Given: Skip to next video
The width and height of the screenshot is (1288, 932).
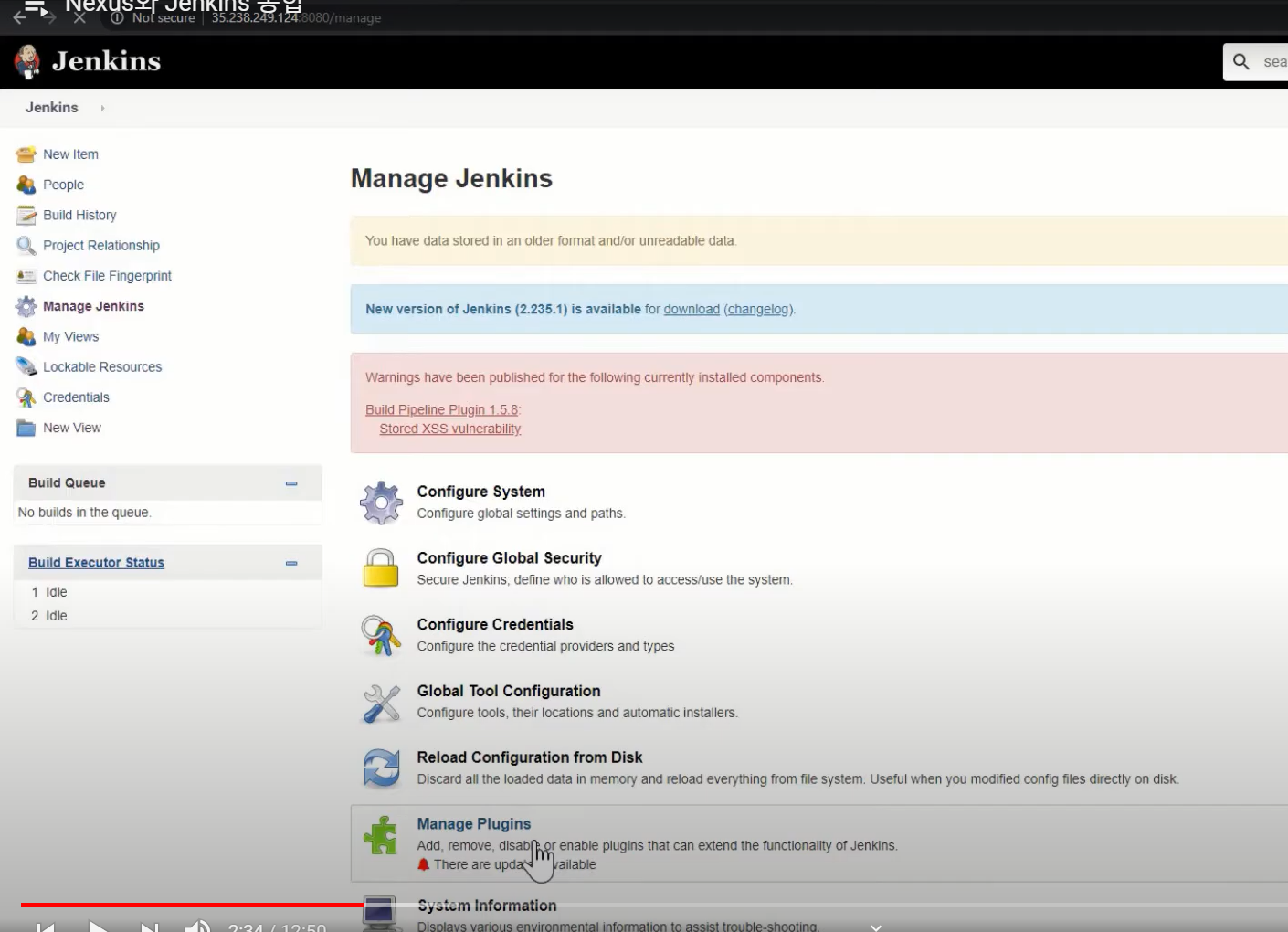Looking at the screenshot, I should [149, 927].
